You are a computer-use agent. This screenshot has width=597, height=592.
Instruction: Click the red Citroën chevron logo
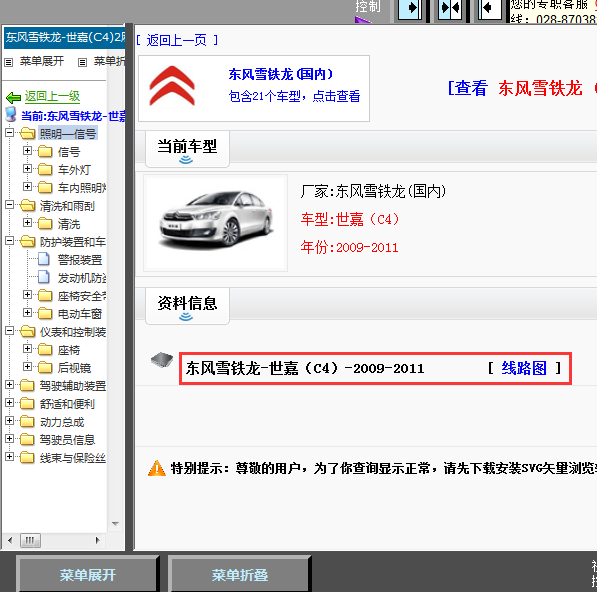pos(172,86)
